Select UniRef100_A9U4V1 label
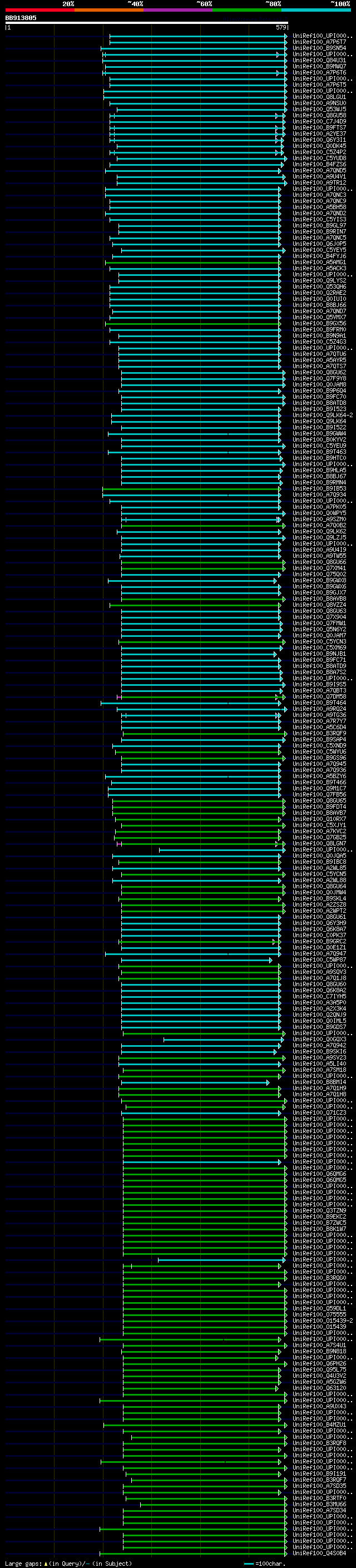The height and width of the screenshot is (1568, 356). (319, 176)
